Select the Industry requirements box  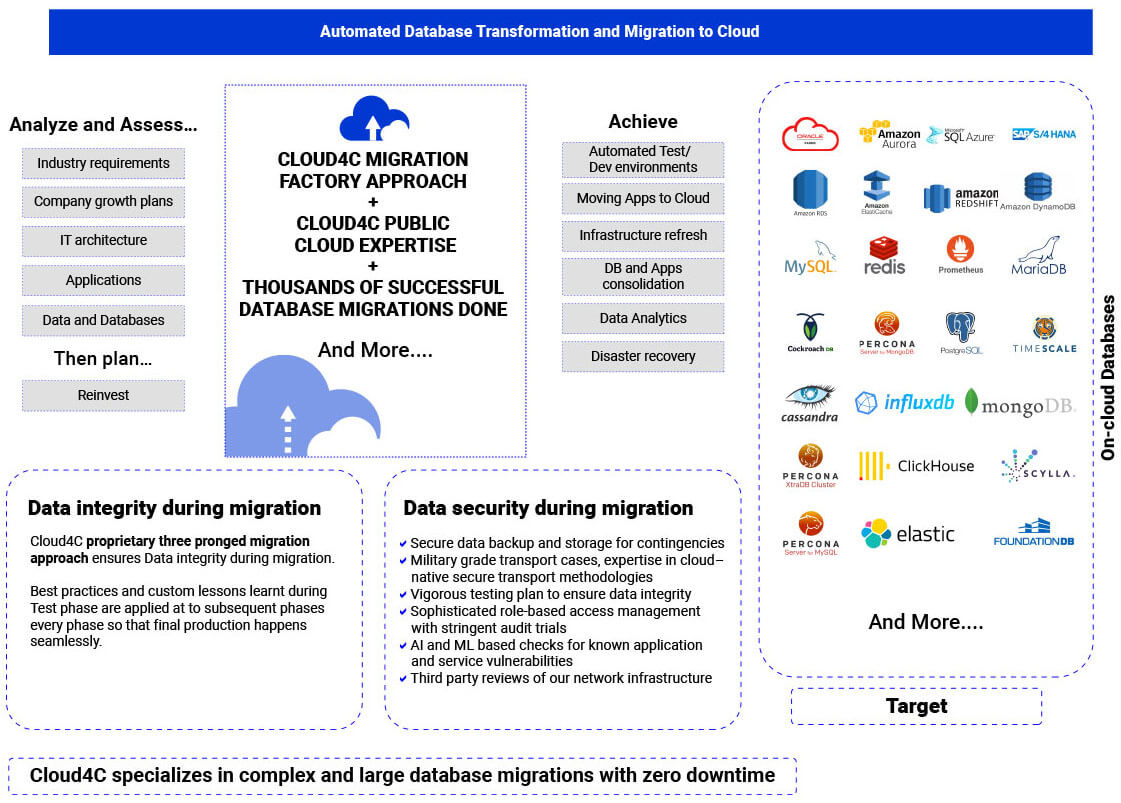(x=103, y=163)
